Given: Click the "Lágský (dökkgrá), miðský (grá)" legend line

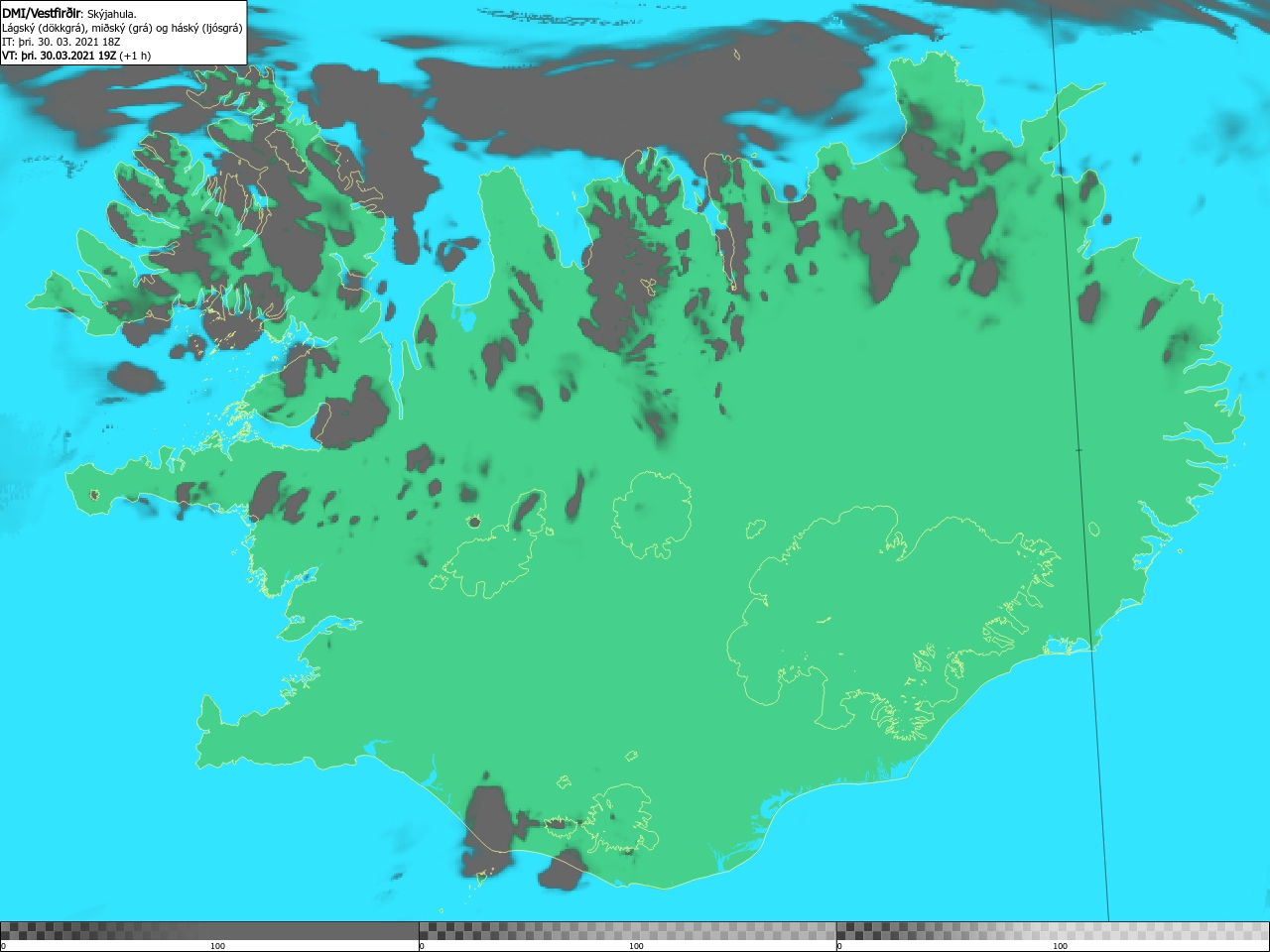Looking at the screenshot, I should [x=122, y=28].
